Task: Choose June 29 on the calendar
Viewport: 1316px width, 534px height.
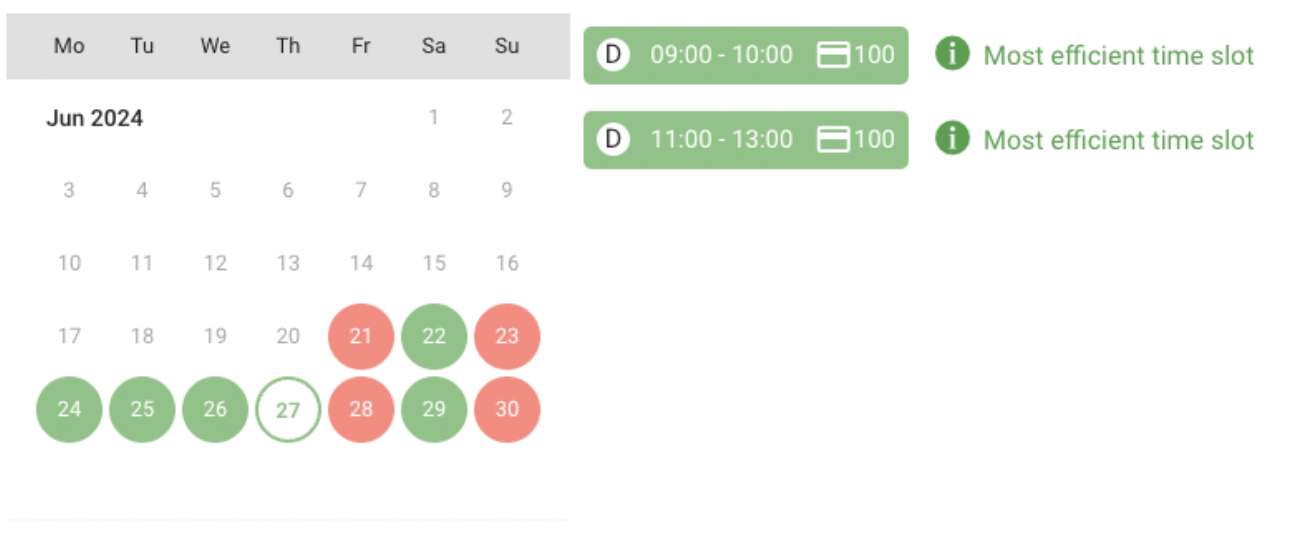Action: (x=434, y=409)
